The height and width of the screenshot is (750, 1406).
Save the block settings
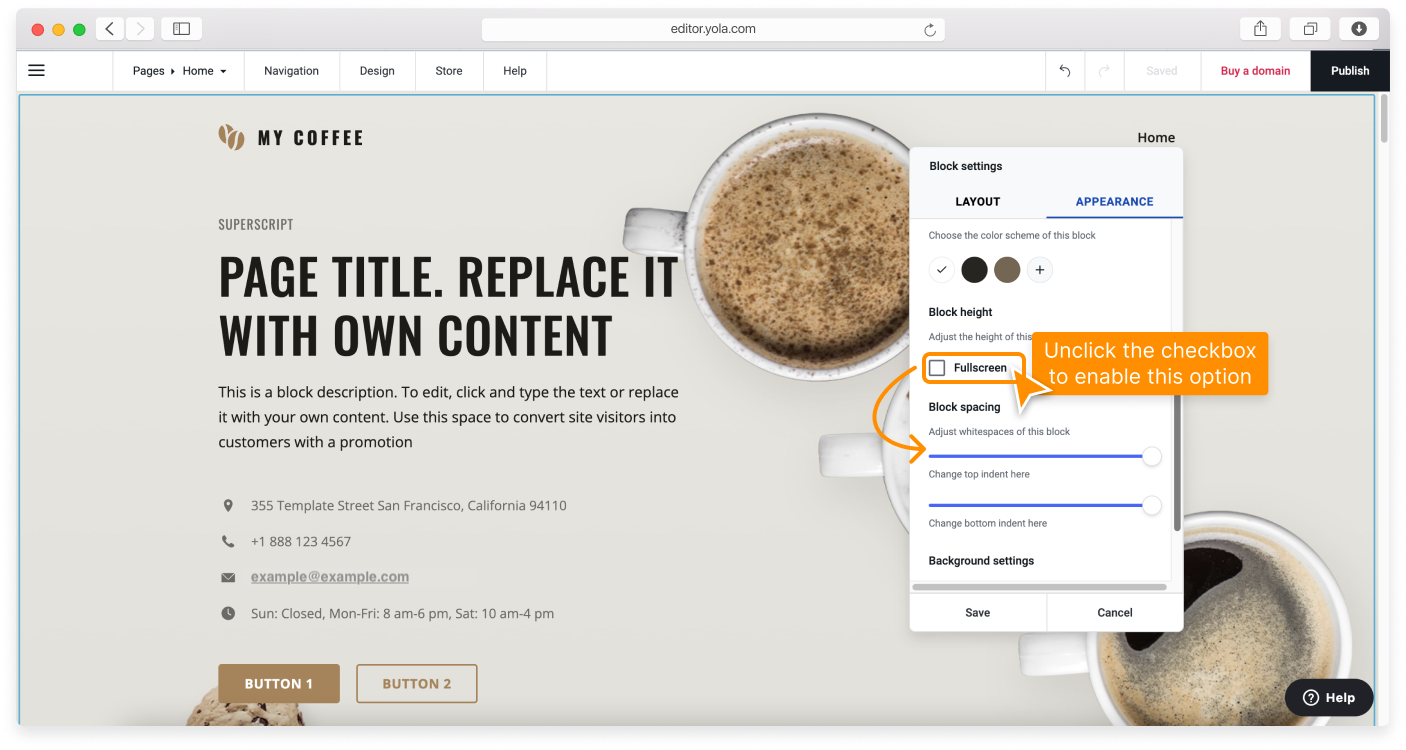tap(978, 613)
